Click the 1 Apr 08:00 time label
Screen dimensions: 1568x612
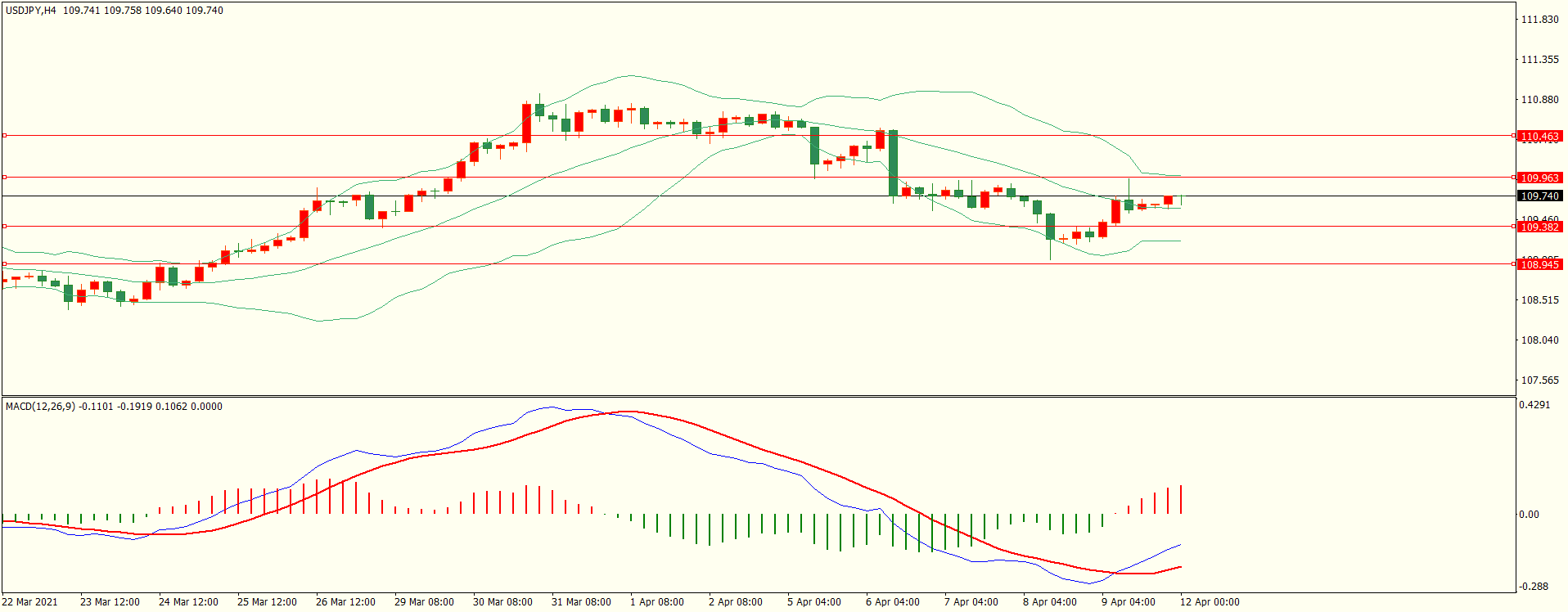coord(656,602)
